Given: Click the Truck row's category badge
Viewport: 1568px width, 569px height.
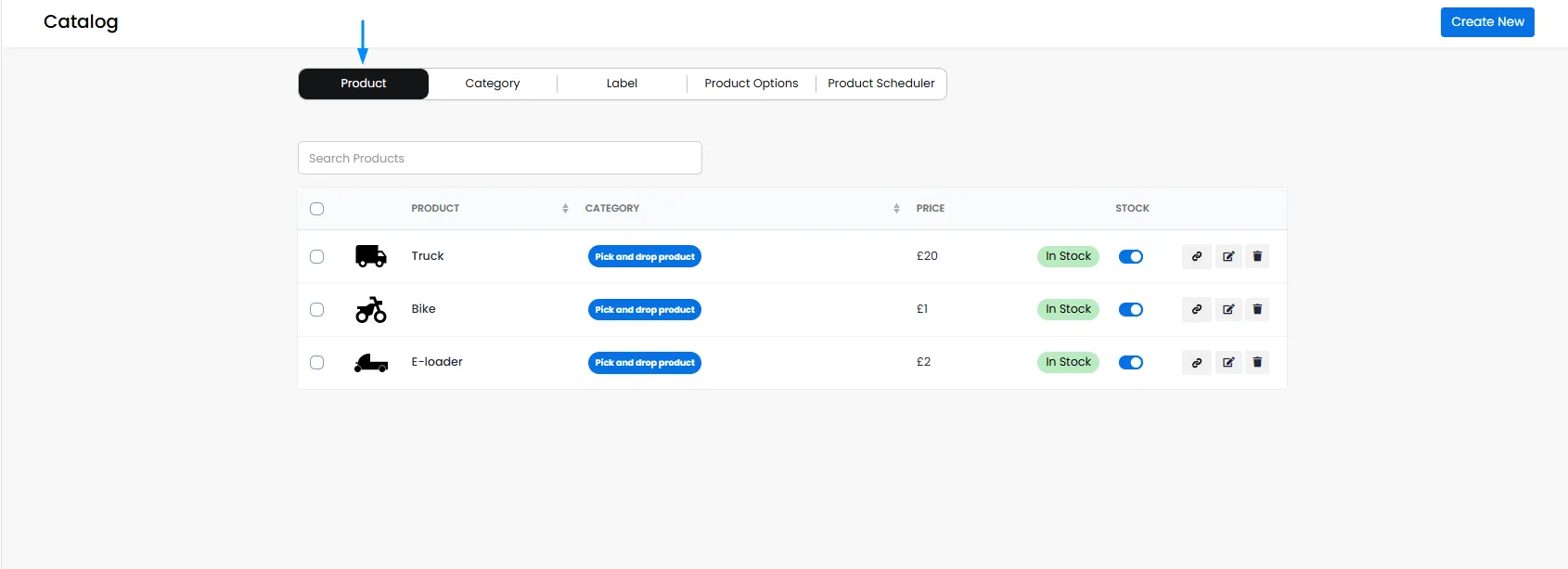Looking at the screenshot, I should (645, 256).
